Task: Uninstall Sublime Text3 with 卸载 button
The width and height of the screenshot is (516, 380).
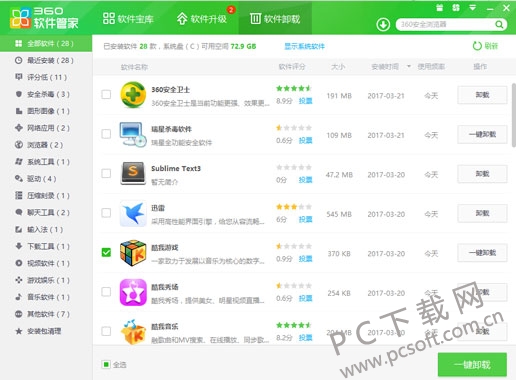Action: 482,174
